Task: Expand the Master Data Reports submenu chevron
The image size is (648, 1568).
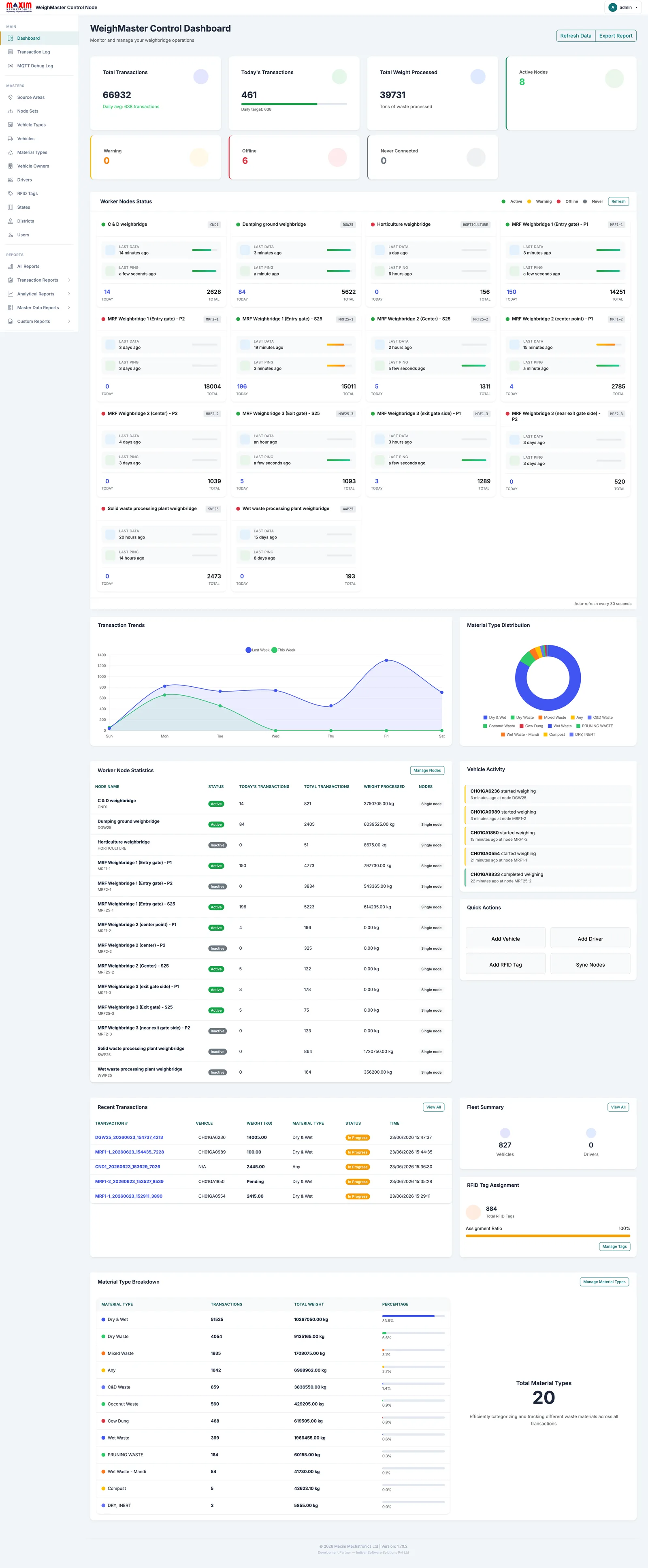Action: click(69, 308)
